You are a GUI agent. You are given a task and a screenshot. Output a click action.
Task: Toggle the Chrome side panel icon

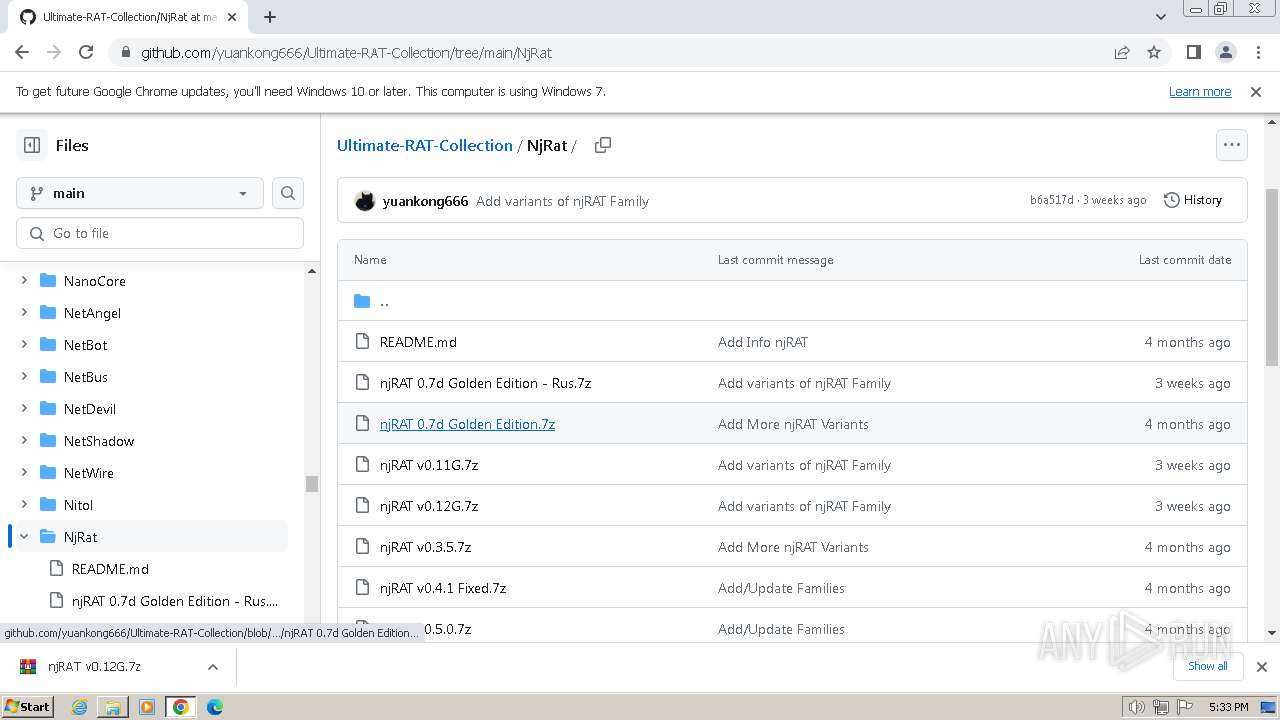coord(1194,52)
